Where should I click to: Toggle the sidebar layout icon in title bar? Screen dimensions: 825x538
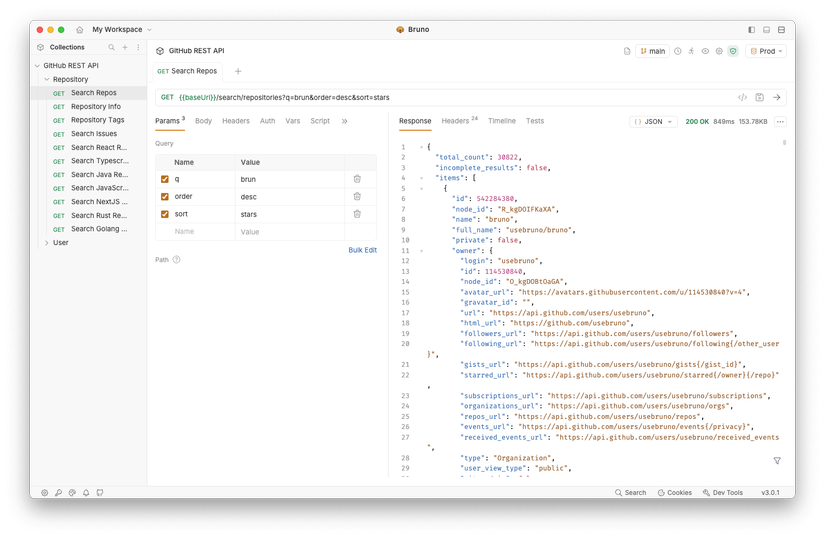751,30
